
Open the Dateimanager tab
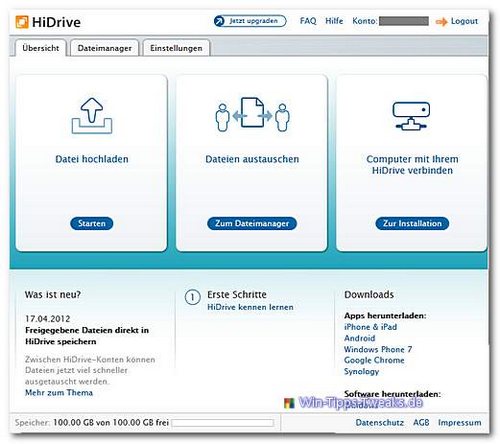(104, 48)
